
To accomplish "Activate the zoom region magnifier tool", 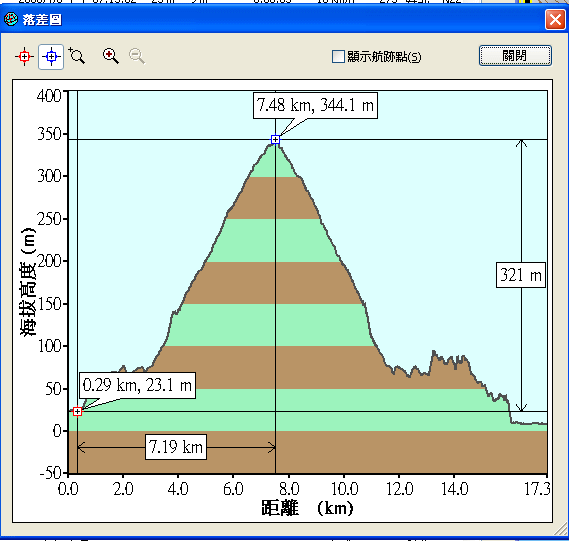I will (x=77, y=56).
